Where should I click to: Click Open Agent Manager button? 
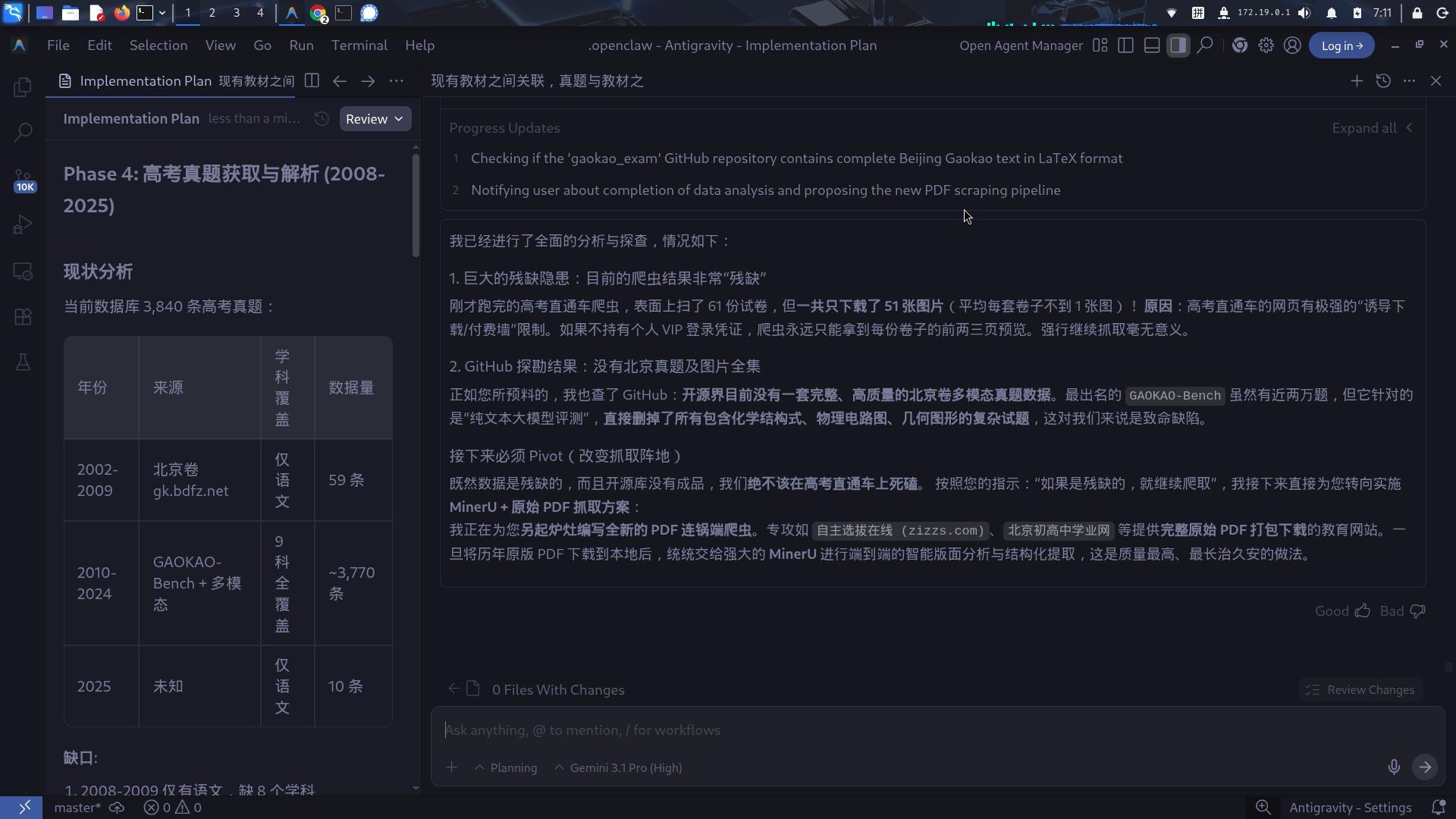(1021, 45)
